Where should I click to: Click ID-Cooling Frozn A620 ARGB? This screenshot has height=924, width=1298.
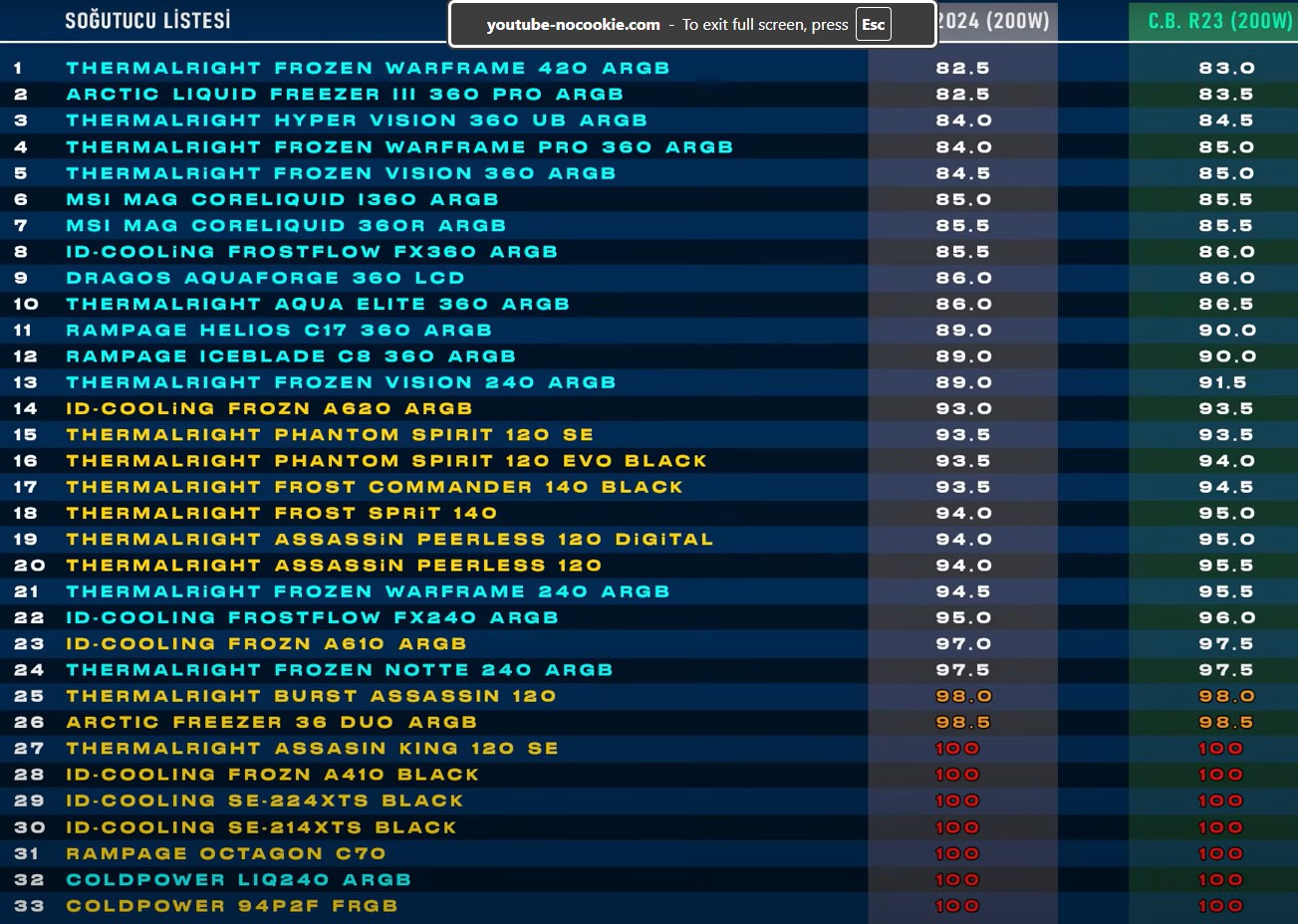[x=269, y=408]
